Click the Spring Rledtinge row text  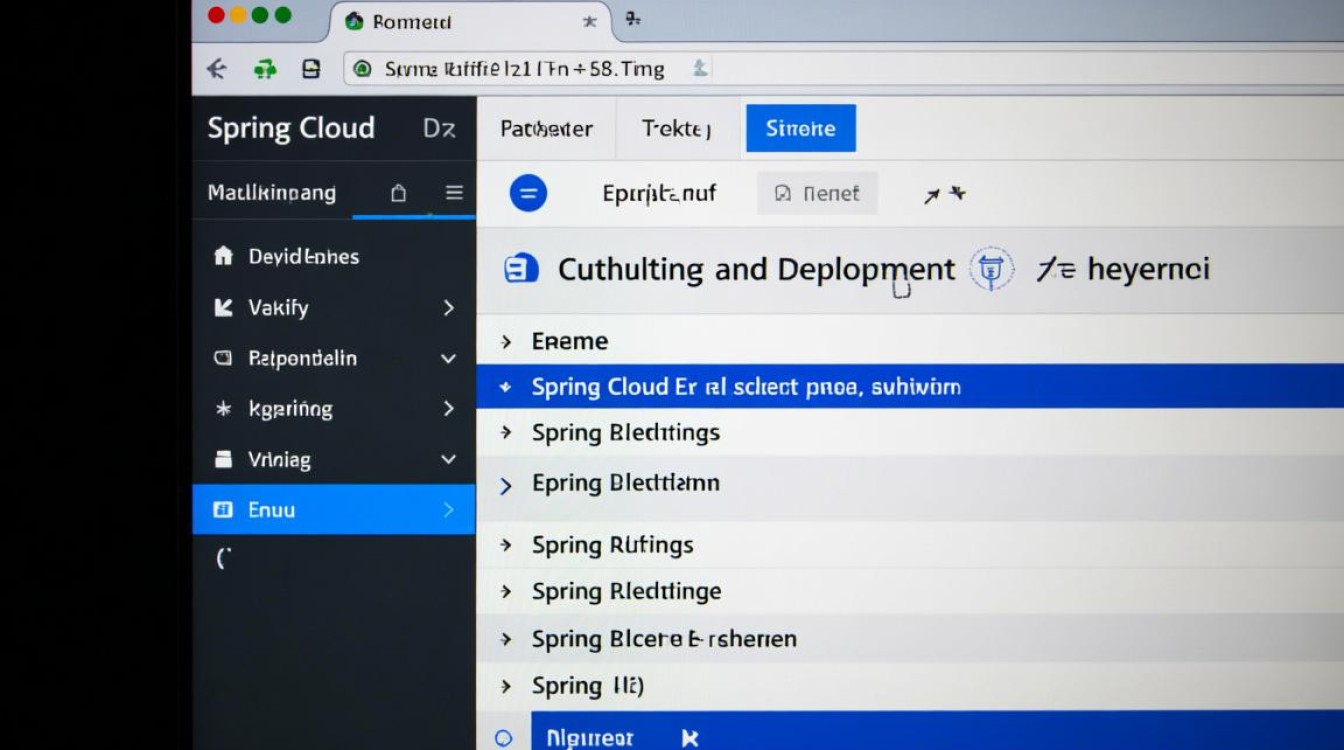pyautogui.click(x=627, y=591)
